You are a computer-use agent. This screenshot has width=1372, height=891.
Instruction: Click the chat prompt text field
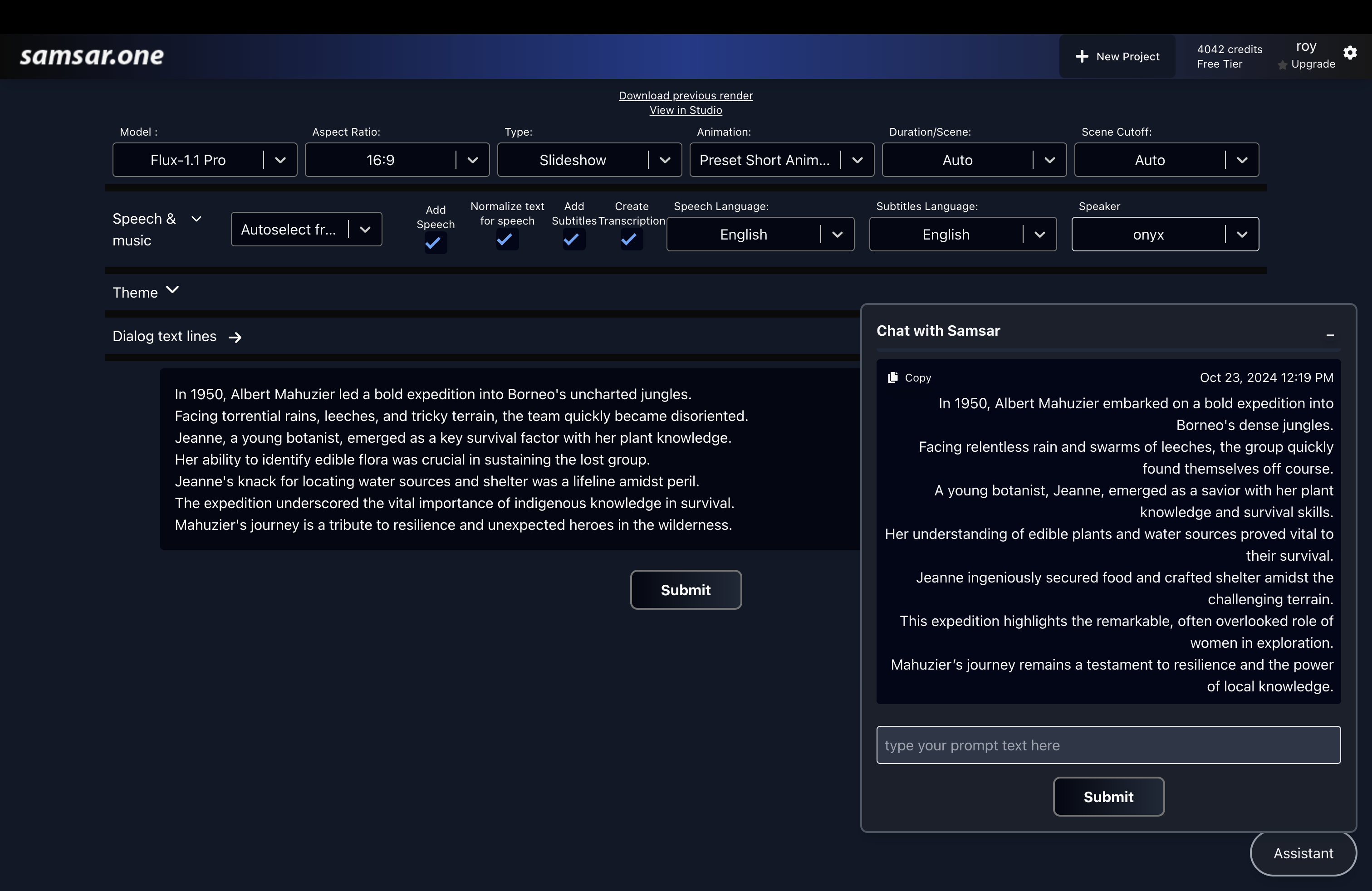tap(1107, 745)
